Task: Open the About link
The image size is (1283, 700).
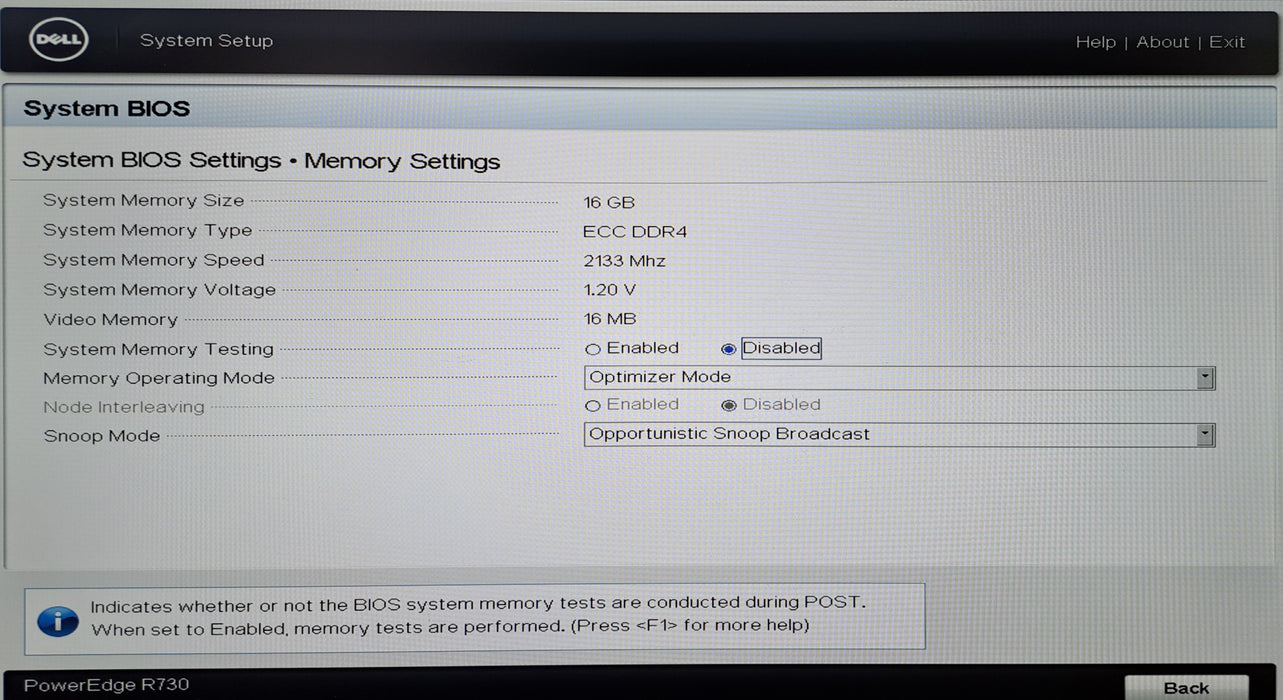Action: point(1162,42)
